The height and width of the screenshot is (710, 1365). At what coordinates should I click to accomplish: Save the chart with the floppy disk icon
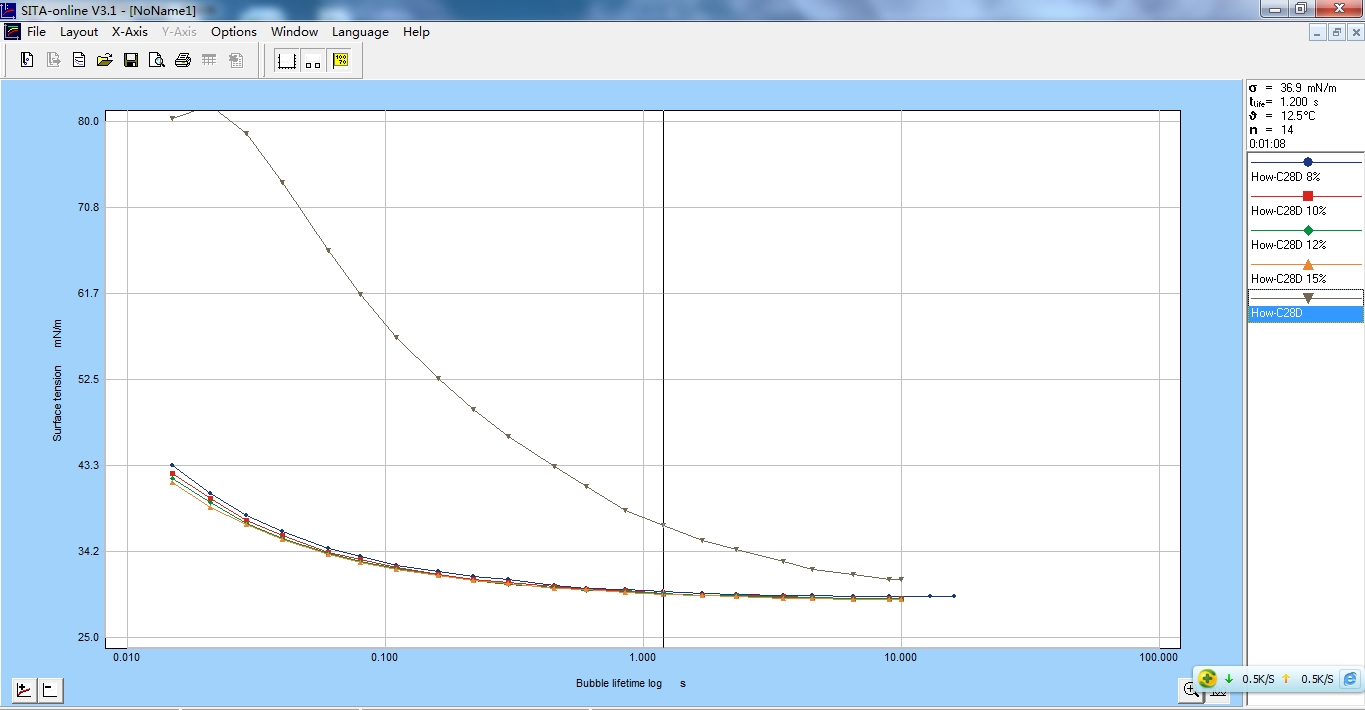coord(130,61)
